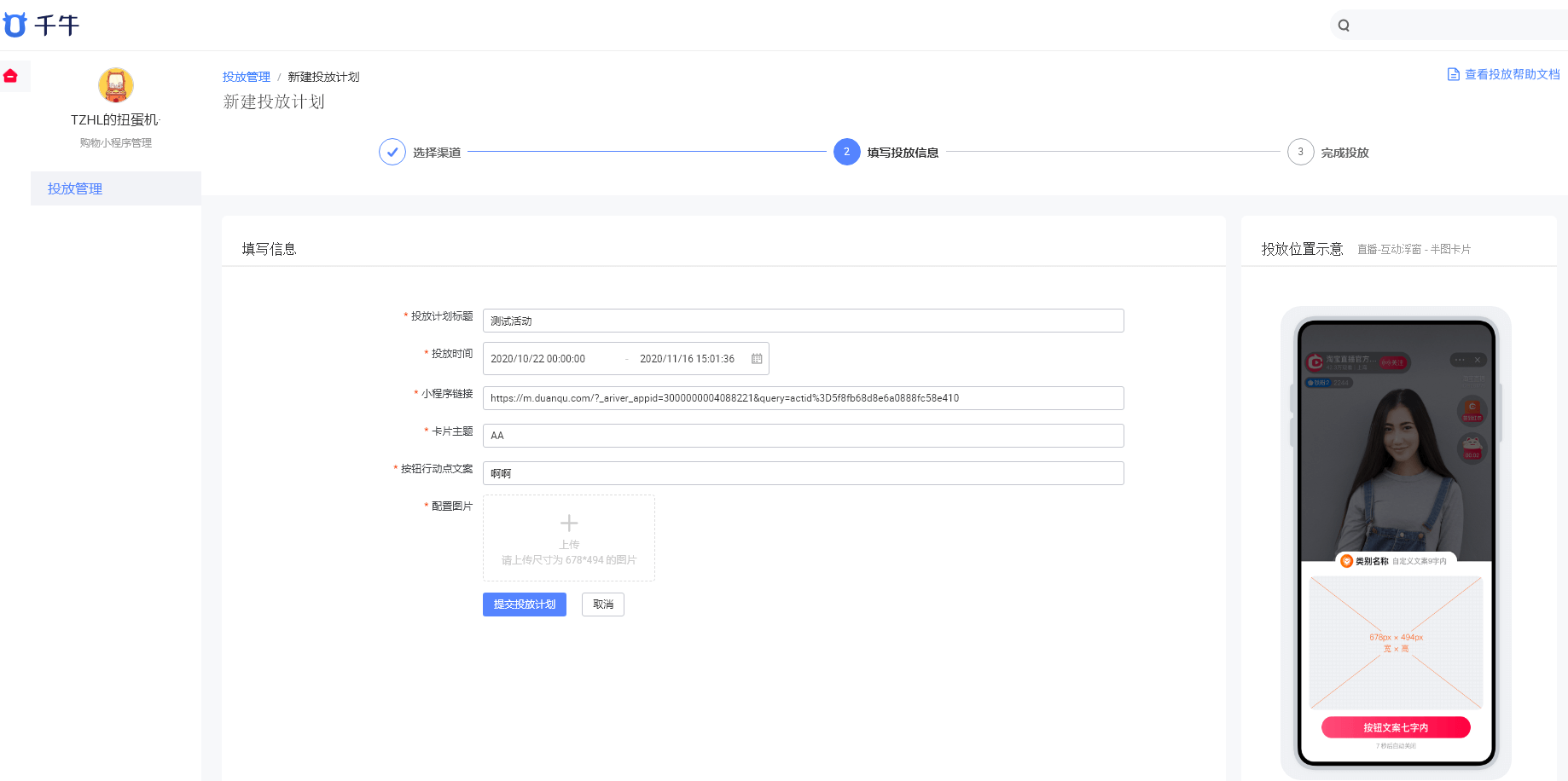The width and height of the screenshot is (1568, 781).
Task: Click the 类别名称 label in preview
Action: (1372, 561)
